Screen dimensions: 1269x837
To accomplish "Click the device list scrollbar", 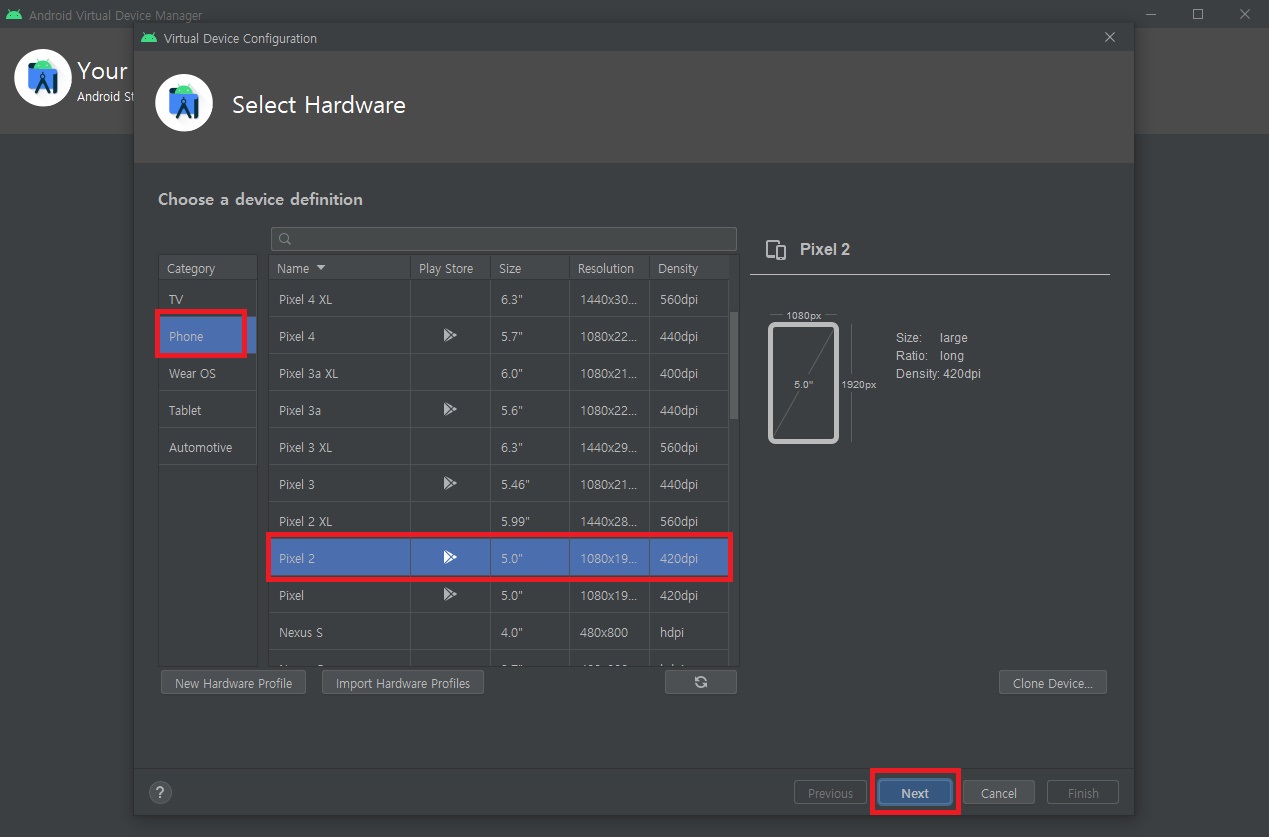I will coord(734,365).
